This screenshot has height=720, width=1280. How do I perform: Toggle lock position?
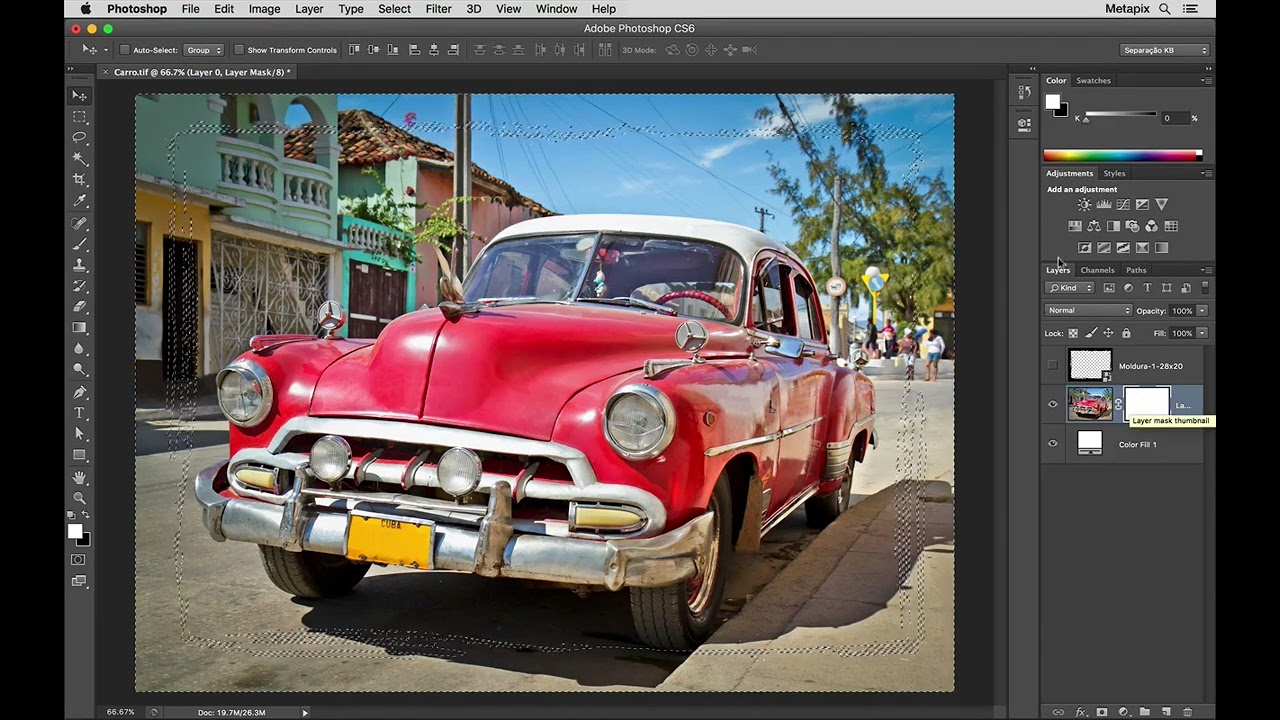(x=1108, y=333)
